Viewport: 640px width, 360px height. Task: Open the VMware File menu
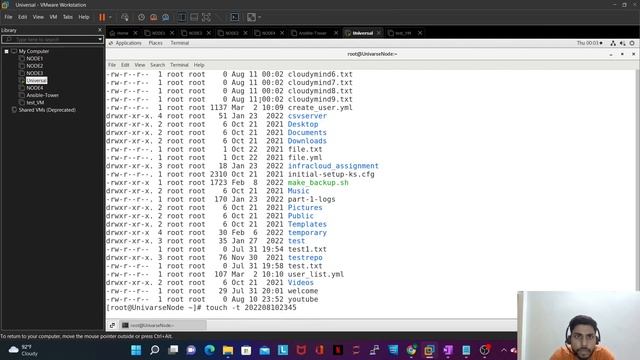8,17
